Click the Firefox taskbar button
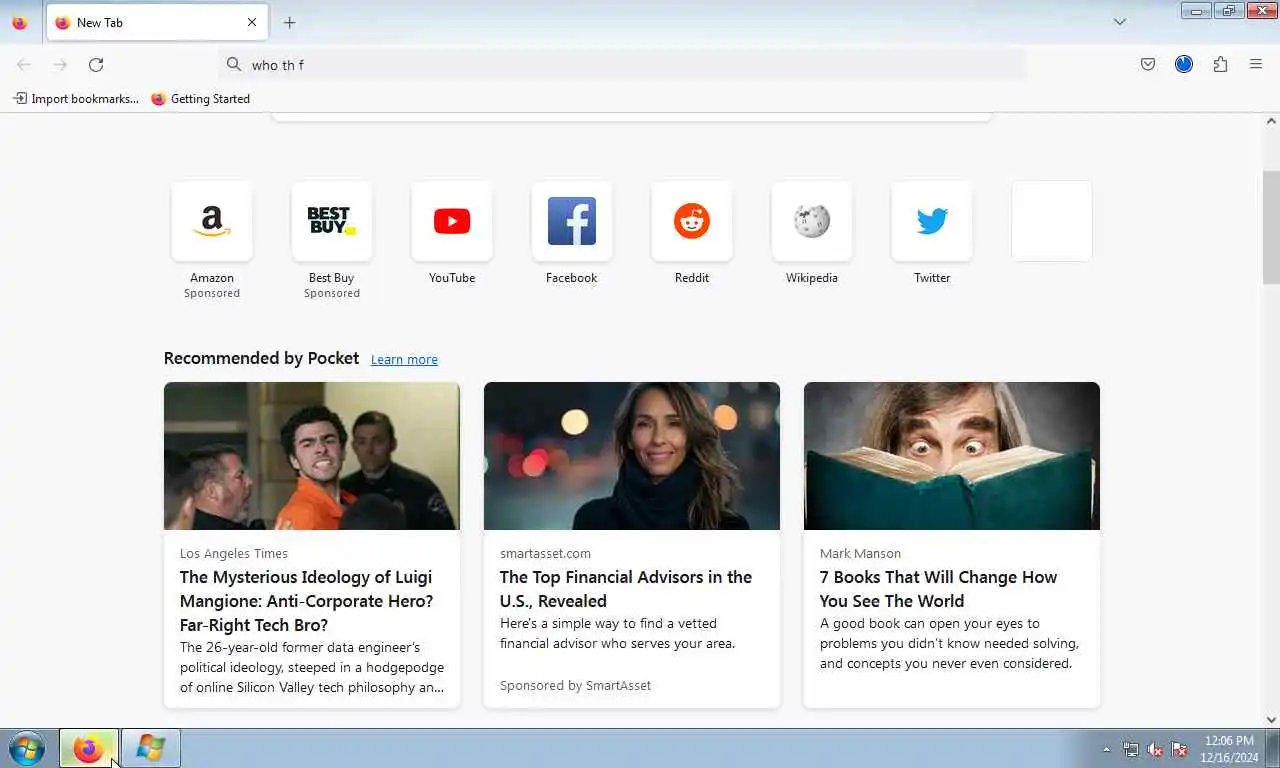Image resolution: width=1280 pixels, height=768 pixels. 89,748
